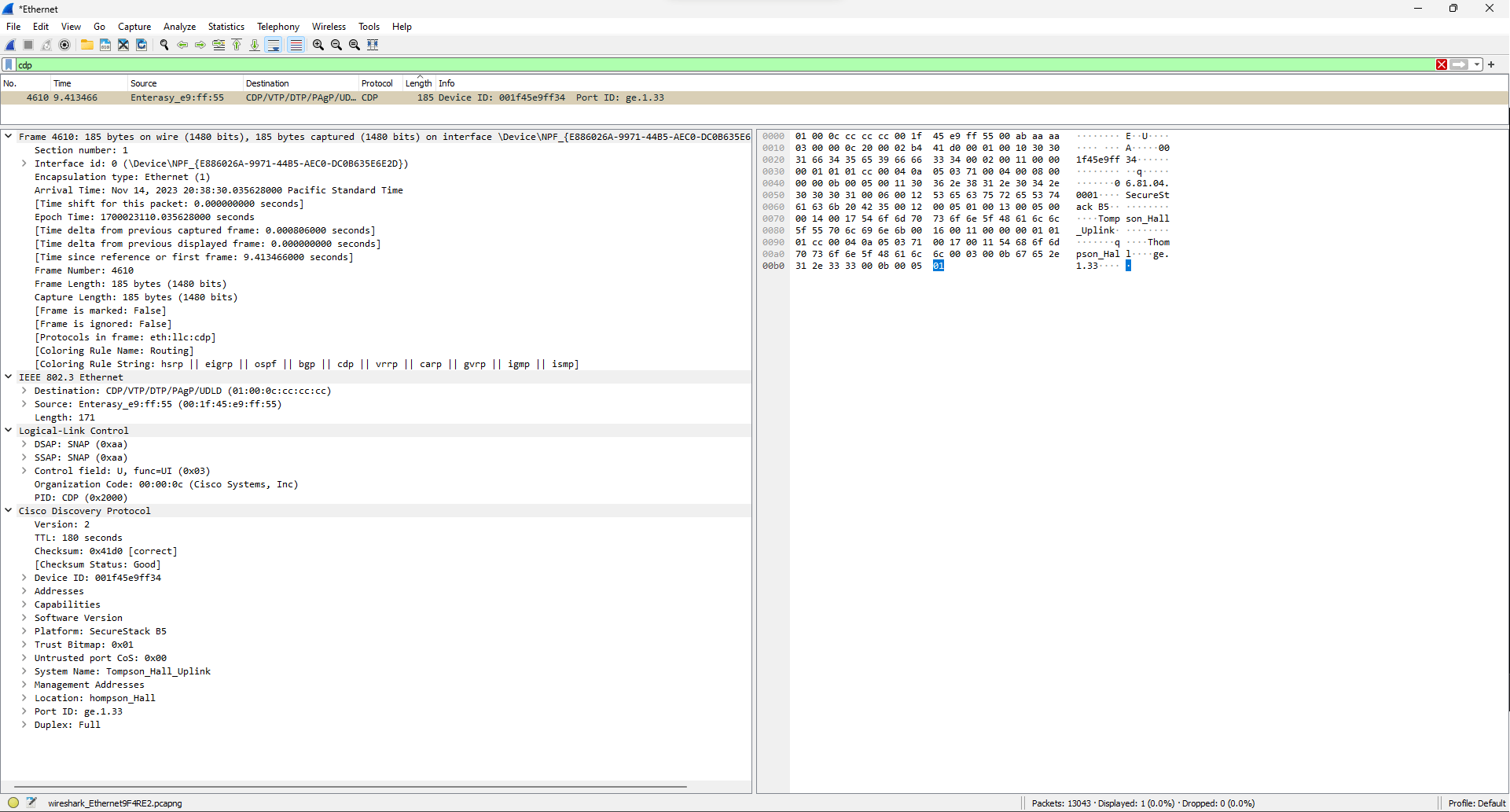The width and height of the screenshot is (1510, 812).
Task: Reset text to normal size
Action: click(355, 45)
